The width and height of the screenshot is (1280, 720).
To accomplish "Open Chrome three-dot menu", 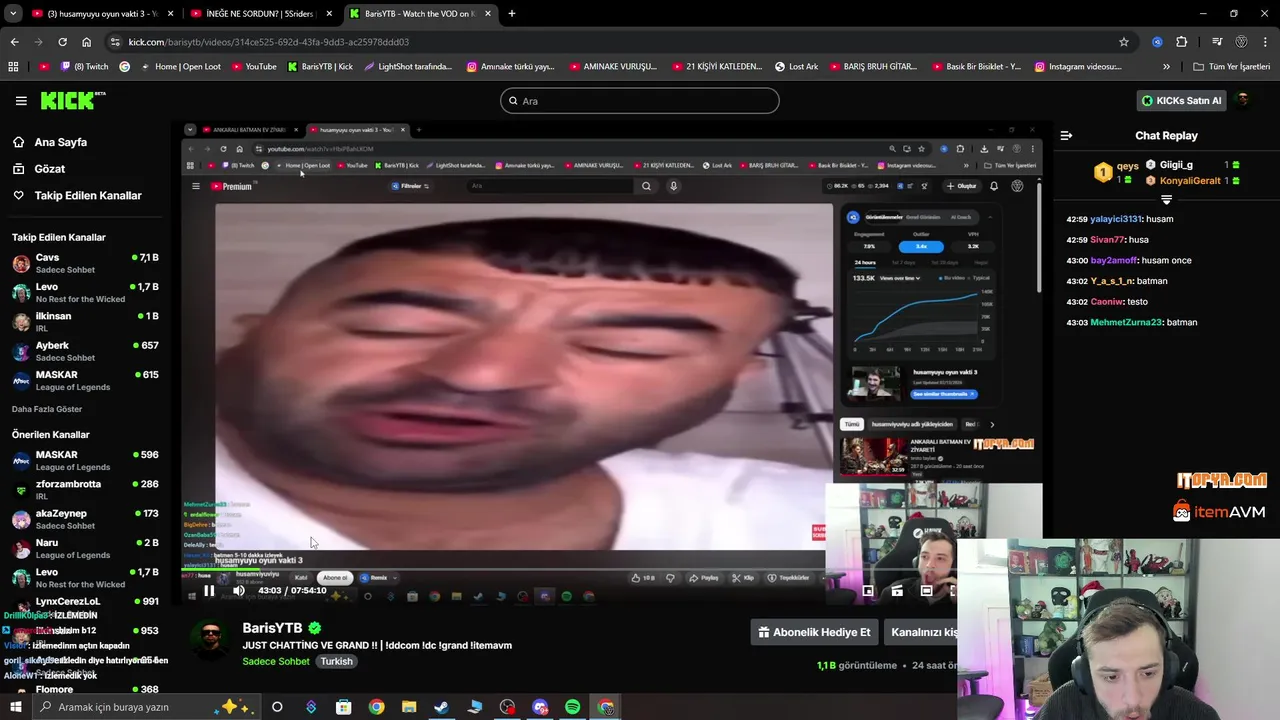I will click(1266, 42).
